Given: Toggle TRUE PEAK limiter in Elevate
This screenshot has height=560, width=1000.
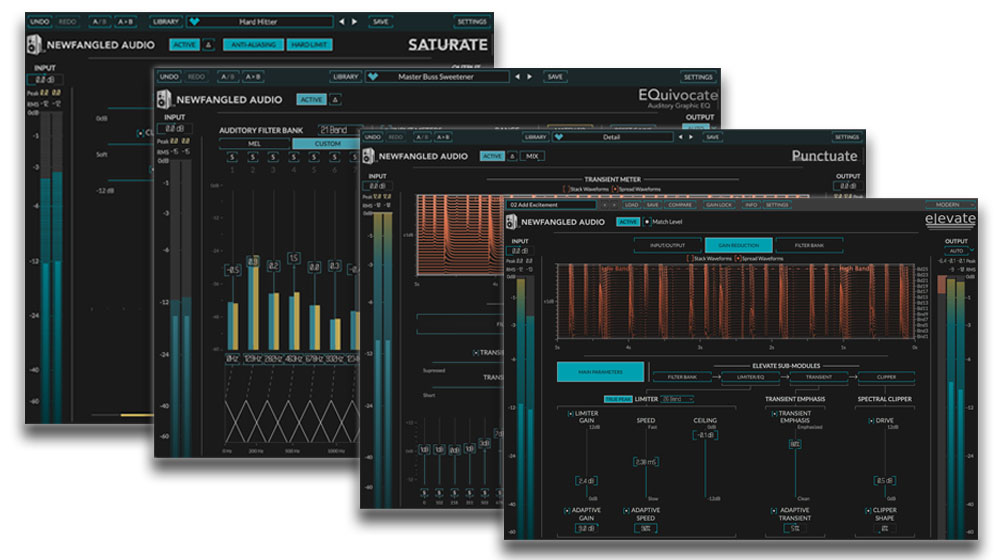Looking at the screenshot, I should (618, 399).
